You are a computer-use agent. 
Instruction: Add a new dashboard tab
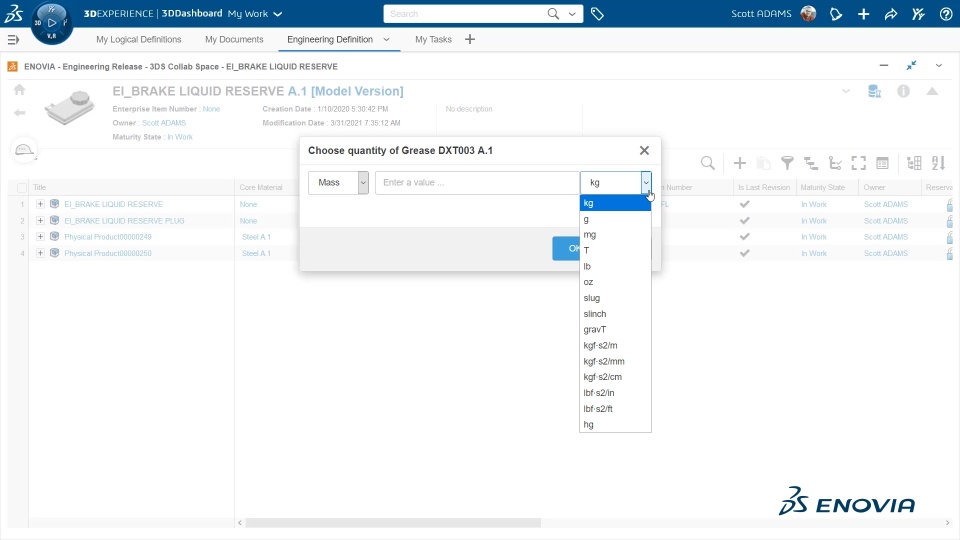(470, 39)
